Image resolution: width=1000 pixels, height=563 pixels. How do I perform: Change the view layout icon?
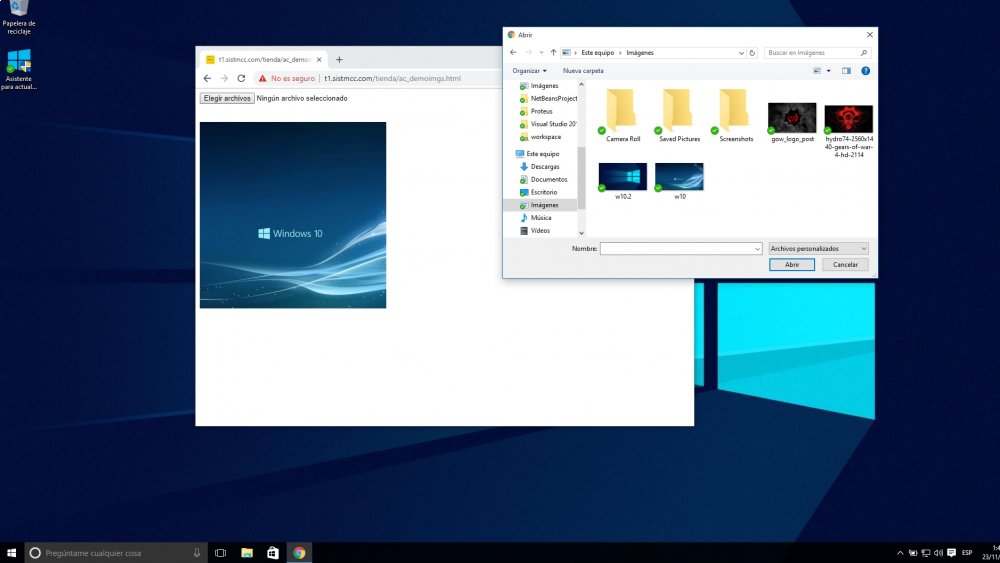[x=817, y=71]
